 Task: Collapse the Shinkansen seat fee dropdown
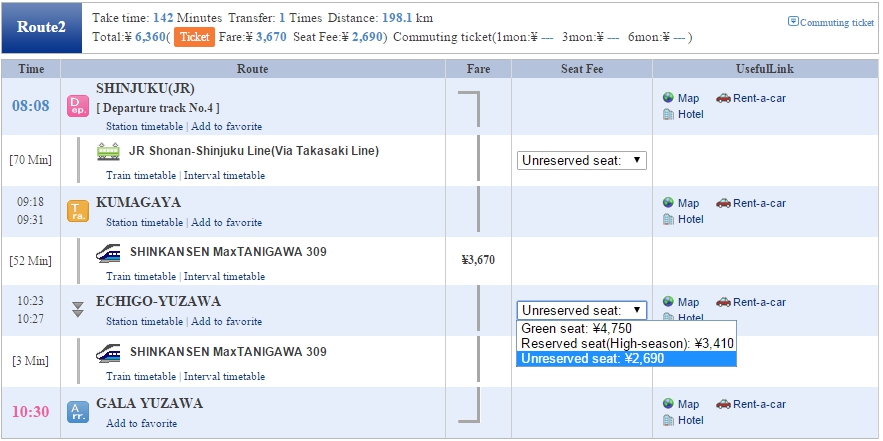click(x=582, y=310)
